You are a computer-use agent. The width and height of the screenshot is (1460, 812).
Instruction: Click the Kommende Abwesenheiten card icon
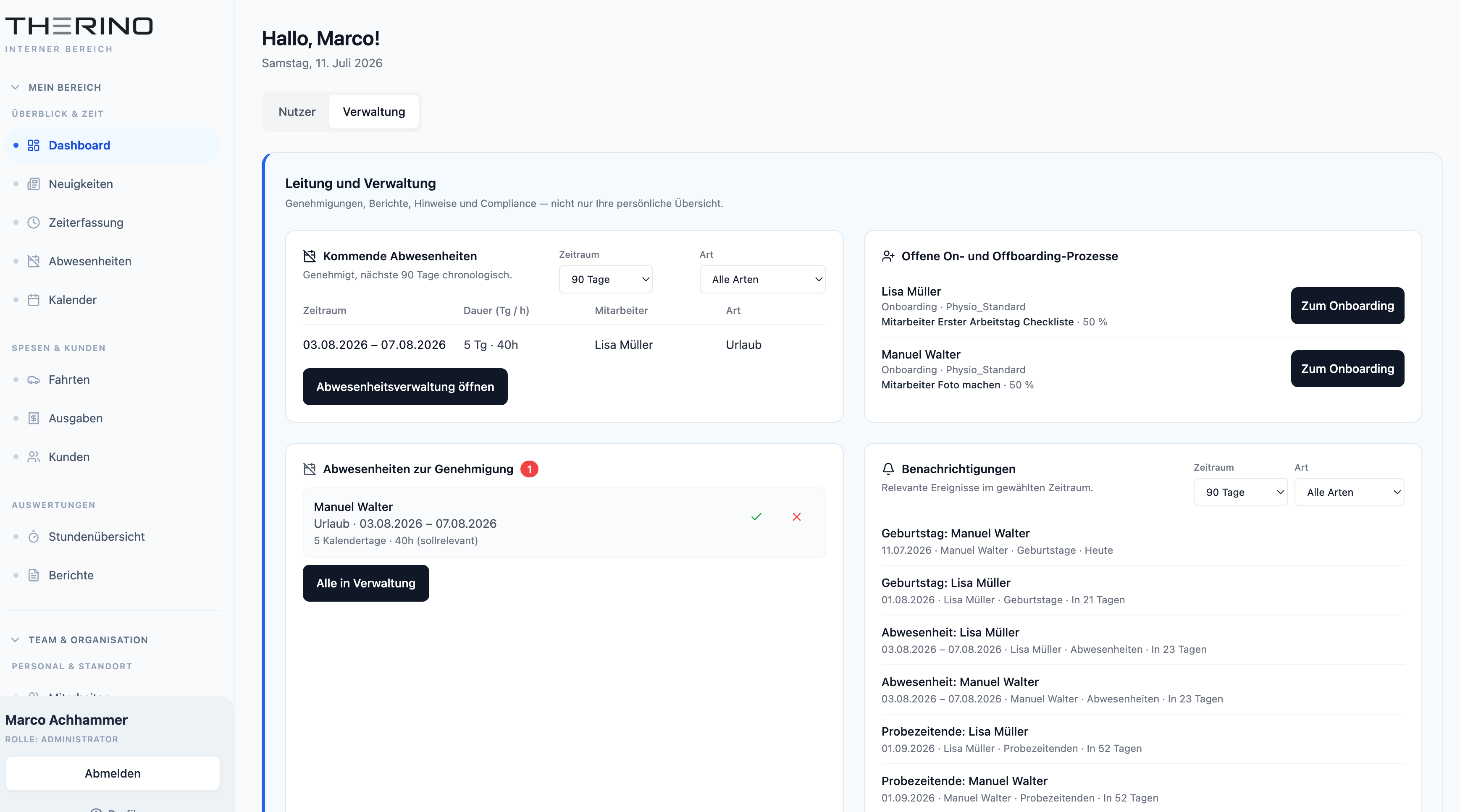310,256
